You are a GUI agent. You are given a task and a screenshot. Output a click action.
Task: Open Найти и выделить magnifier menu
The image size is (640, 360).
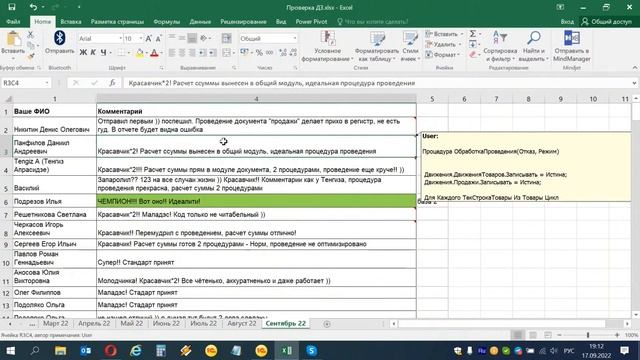(x=533, y=46)
